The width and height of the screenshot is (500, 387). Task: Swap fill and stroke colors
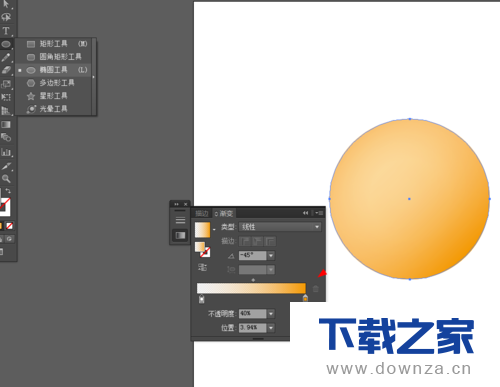(8, 191)
